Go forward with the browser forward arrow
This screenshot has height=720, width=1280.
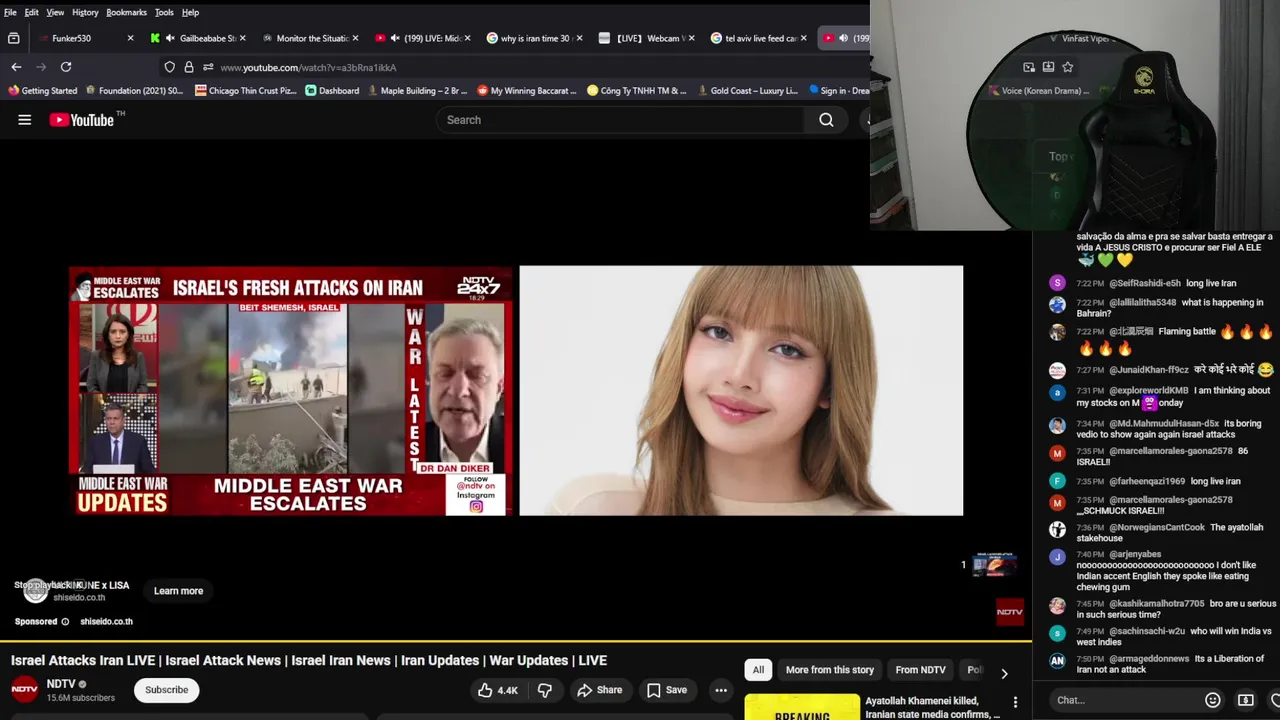click(41, 67)
